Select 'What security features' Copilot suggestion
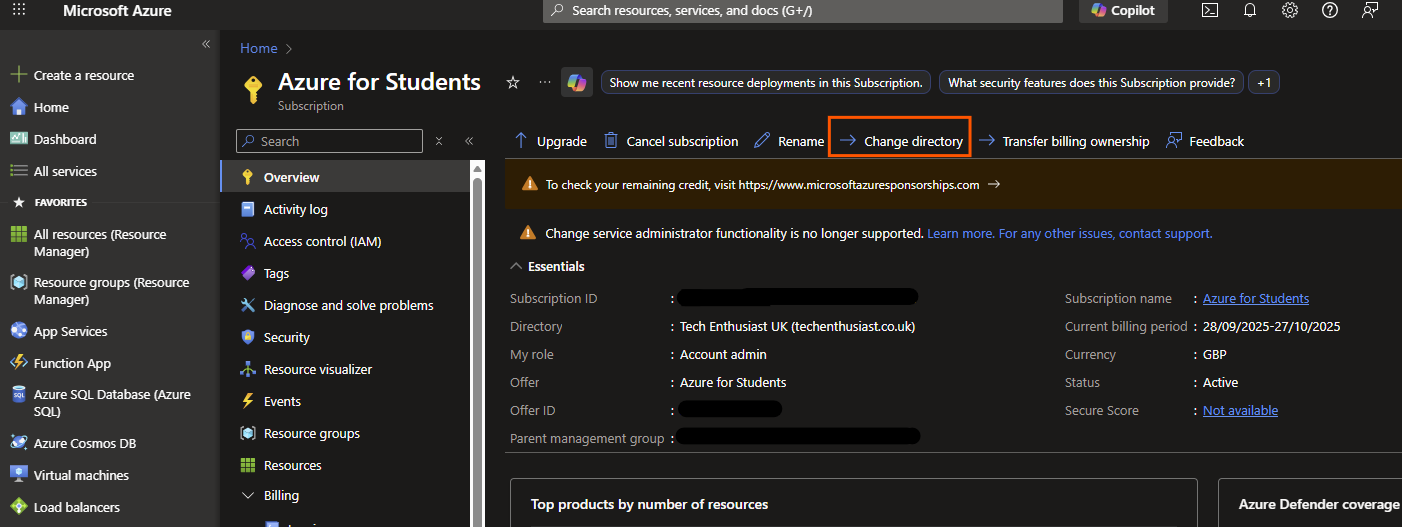This screenshot has height=527, width=1402. 1091,83
